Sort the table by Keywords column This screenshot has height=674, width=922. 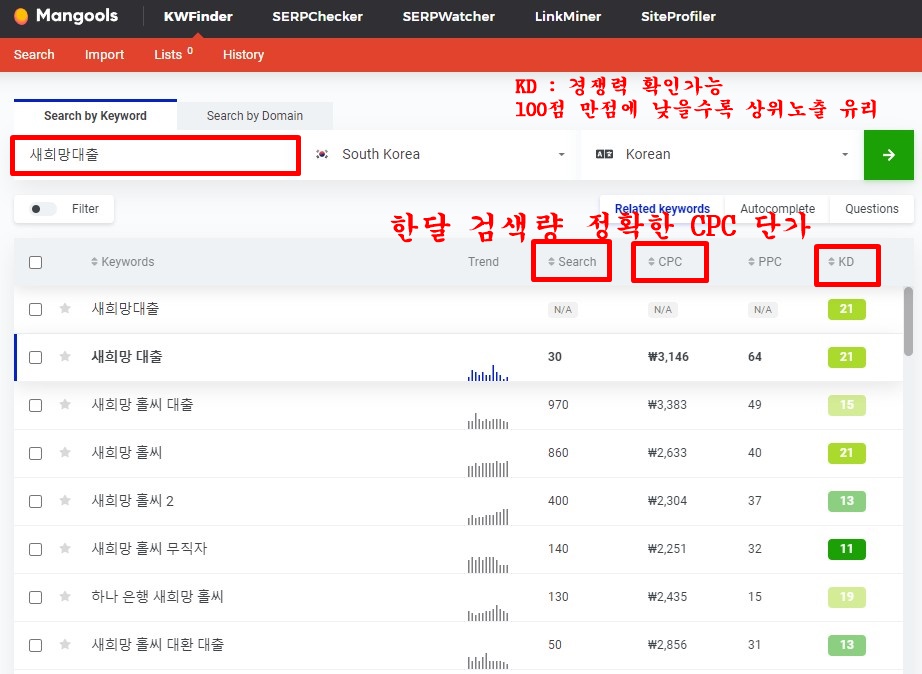click(x=122, y=262)
